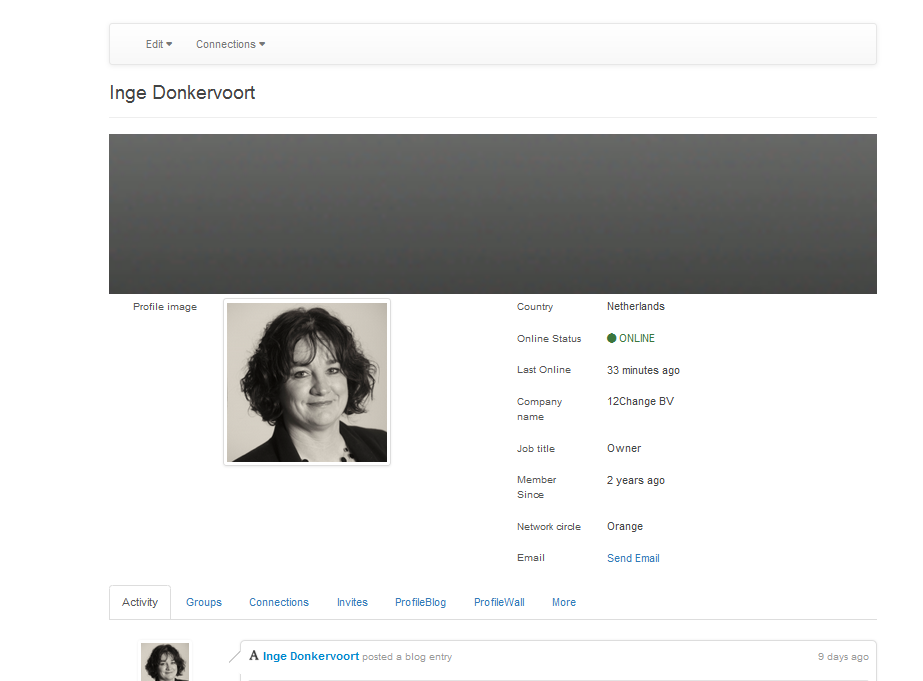Click the Inge Donkervoort page heading
Viewport: 923px width, 681px height.
[x=182, y=92]
